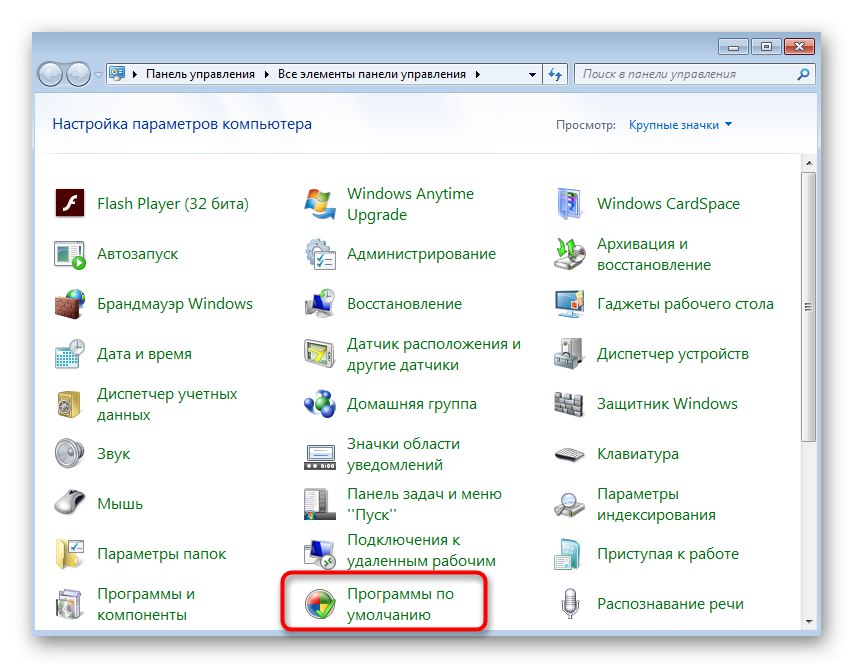The image size is (853, 668).
Task: Click the Forward navigation button
Action: coord(78,75)
